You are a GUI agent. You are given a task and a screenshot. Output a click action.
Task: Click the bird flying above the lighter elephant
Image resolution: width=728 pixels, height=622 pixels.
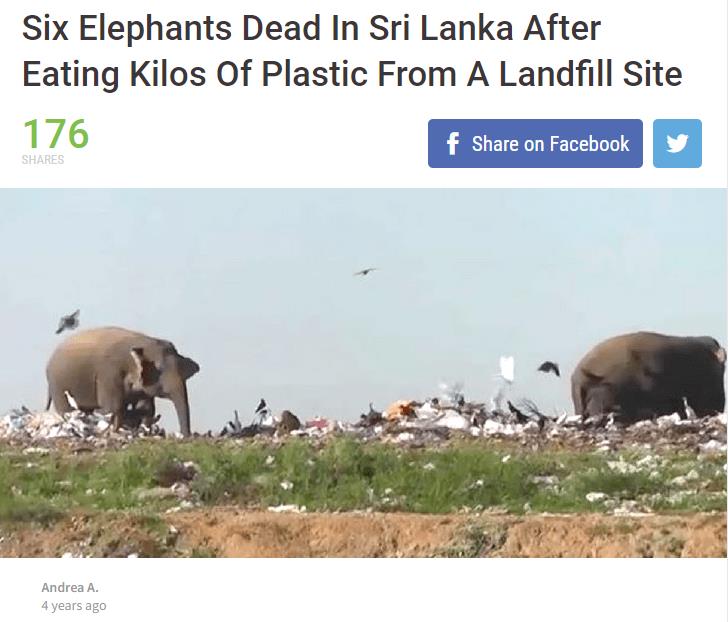tap(68, 321)
